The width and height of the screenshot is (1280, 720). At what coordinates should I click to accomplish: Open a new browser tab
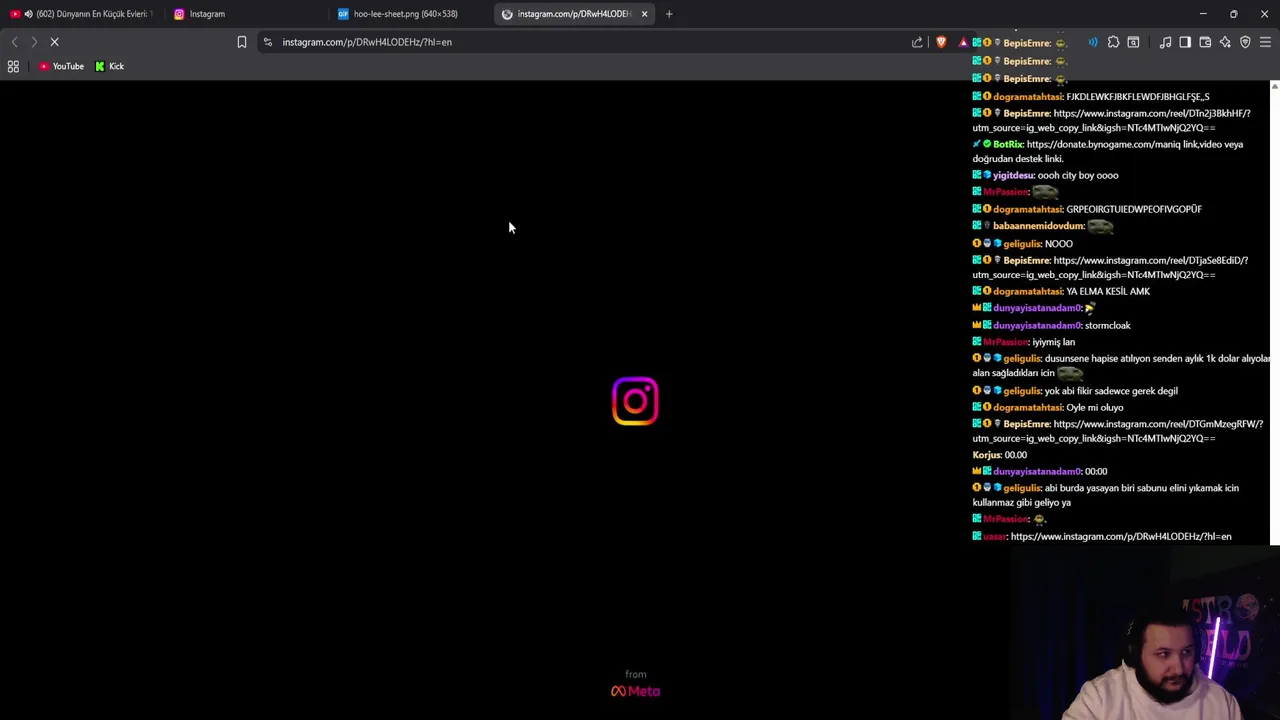tap(669, 14)
